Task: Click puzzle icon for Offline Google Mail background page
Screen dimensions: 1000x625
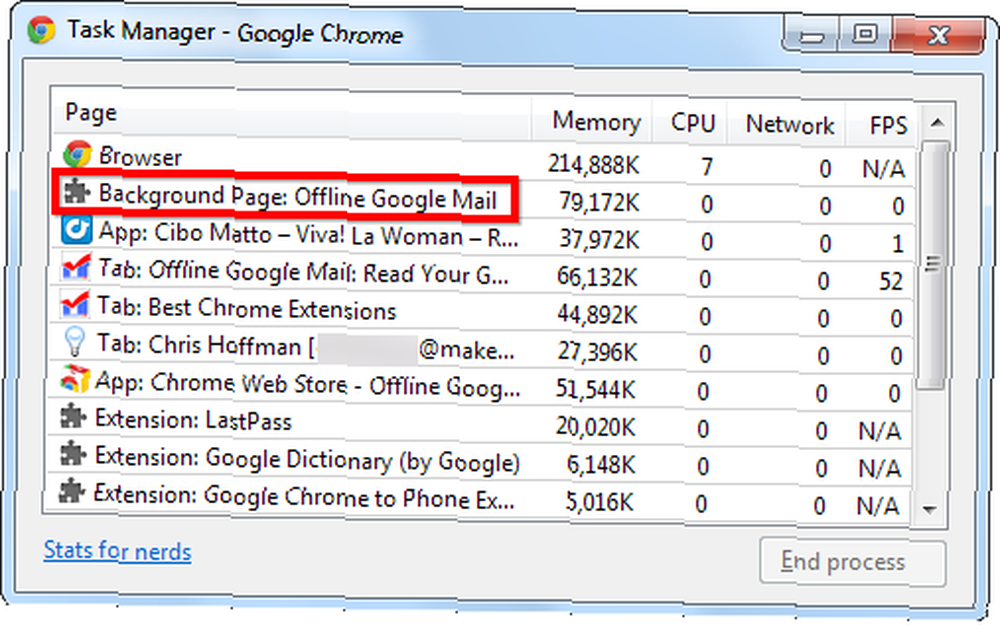Action: 77,191
